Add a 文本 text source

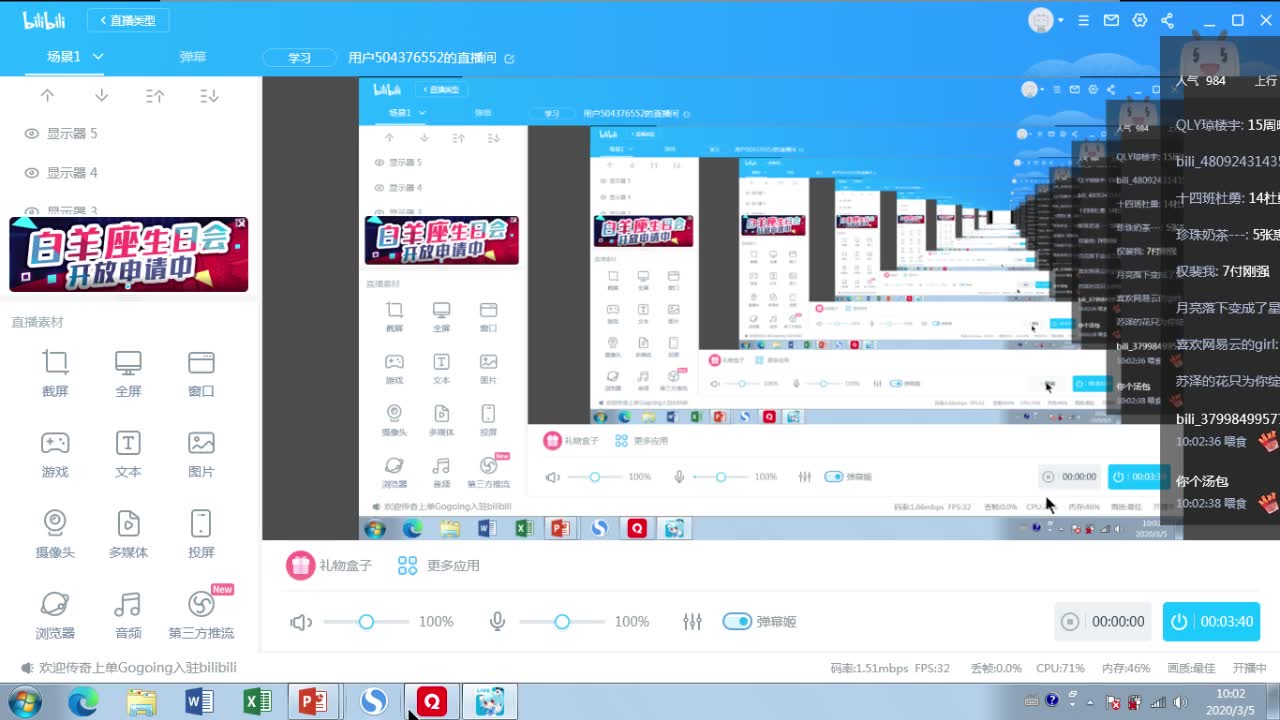click(128, 454)
